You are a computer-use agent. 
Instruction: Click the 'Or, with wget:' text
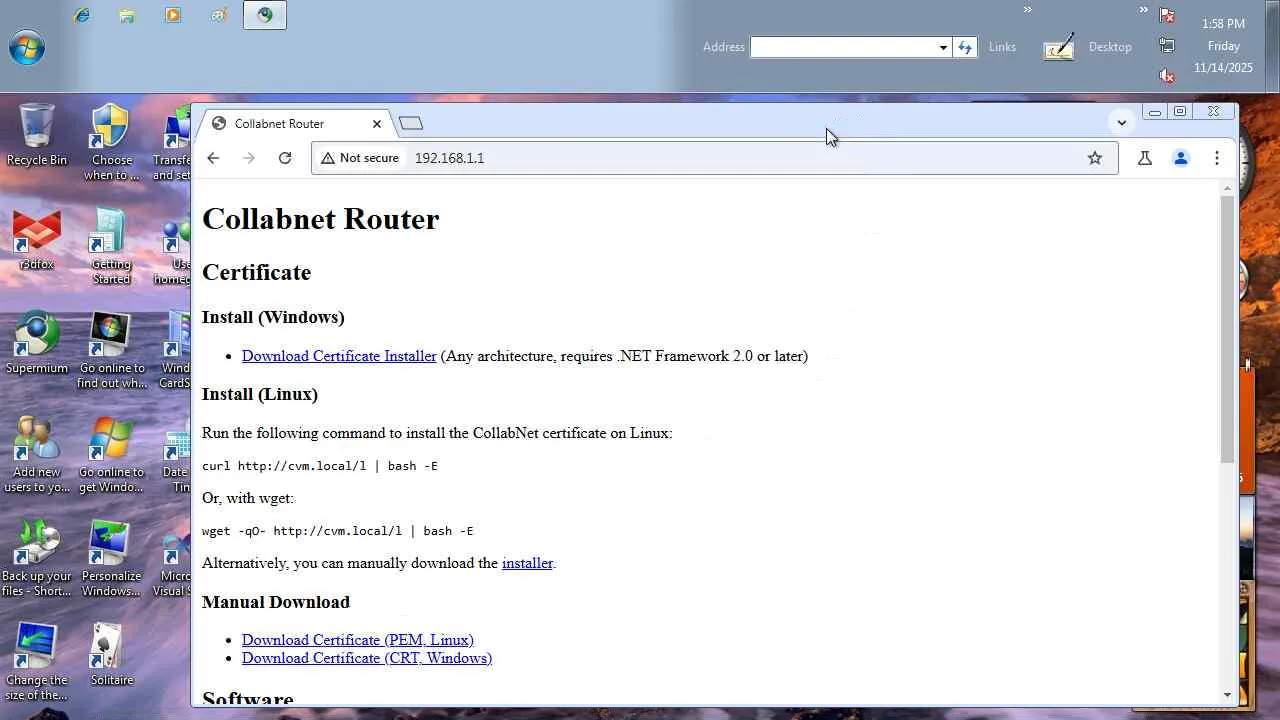tap(248, 498)
